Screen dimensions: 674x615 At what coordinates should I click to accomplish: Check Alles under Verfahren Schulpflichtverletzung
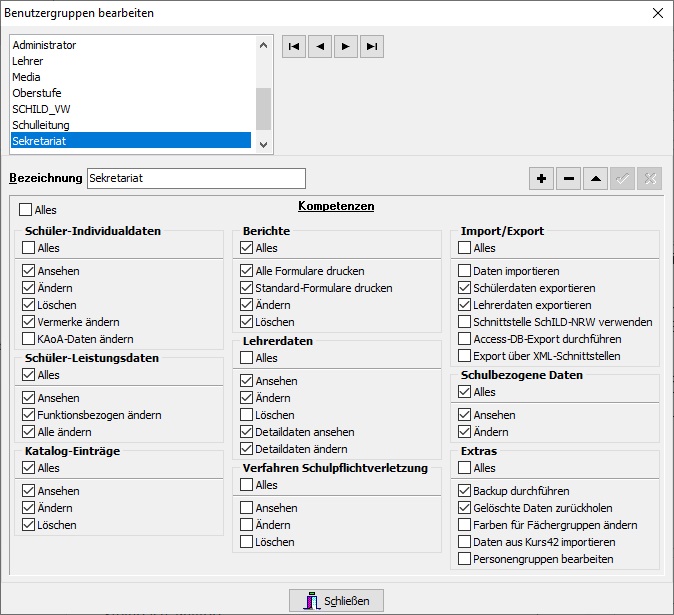click(246, 485)
